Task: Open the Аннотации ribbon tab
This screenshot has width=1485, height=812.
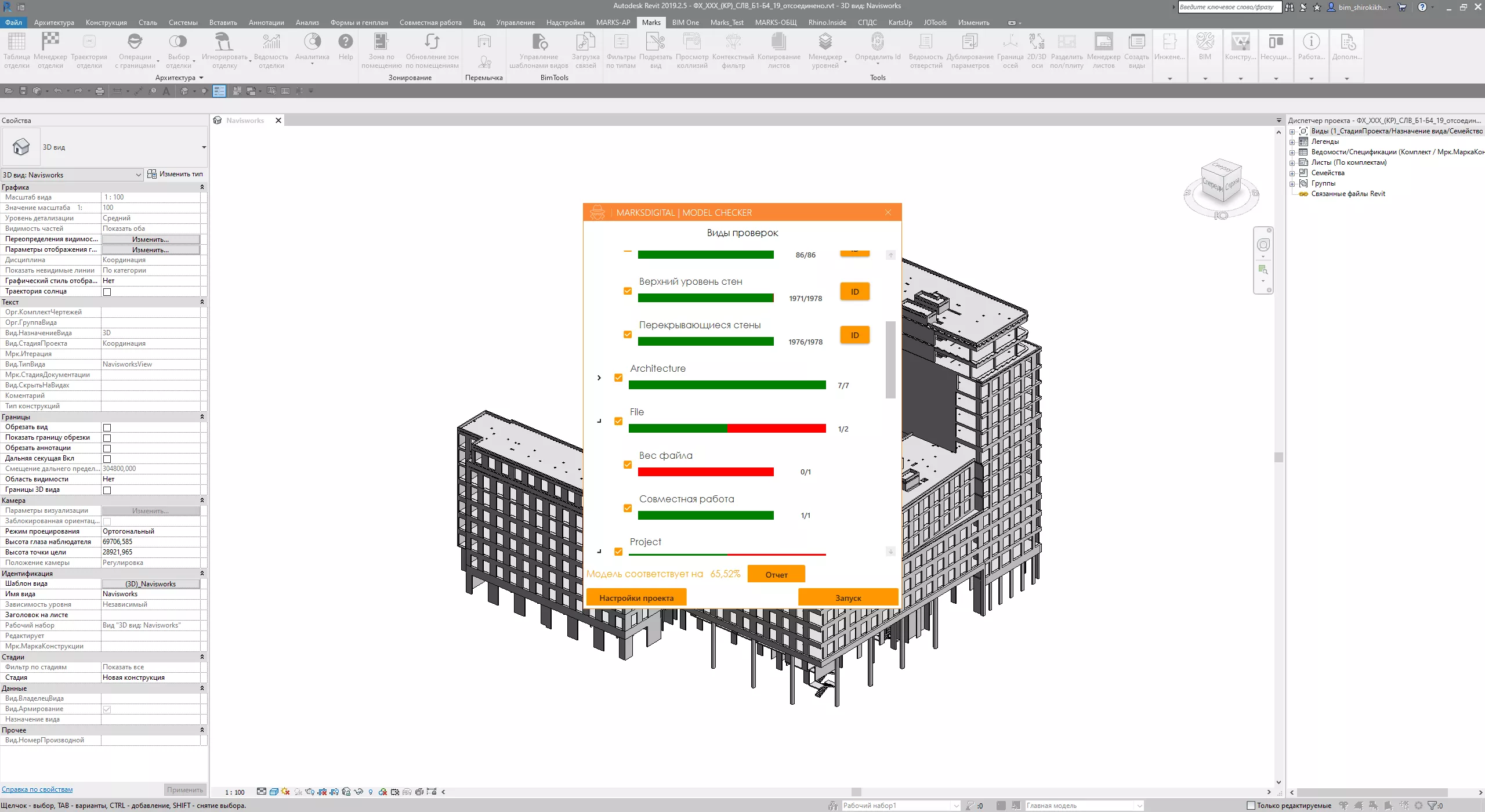Action: [x=266, y=23]
